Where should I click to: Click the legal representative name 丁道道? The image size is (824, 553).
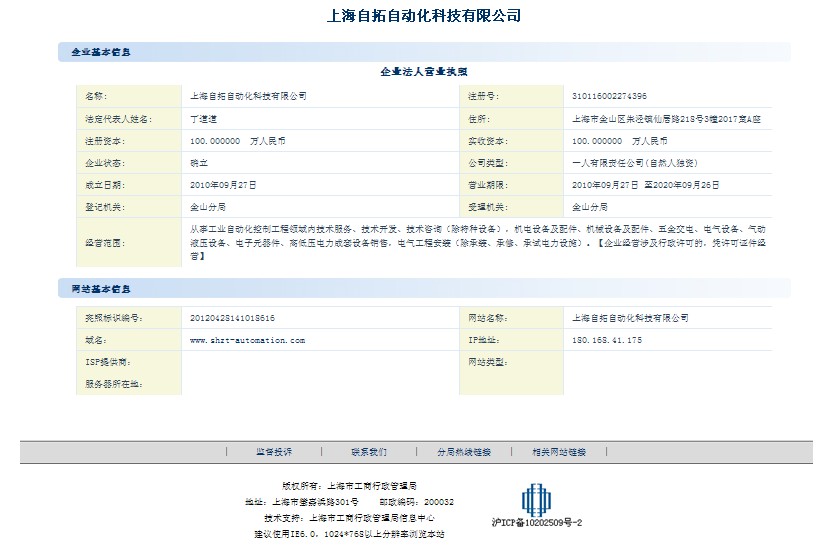point(203,119)
